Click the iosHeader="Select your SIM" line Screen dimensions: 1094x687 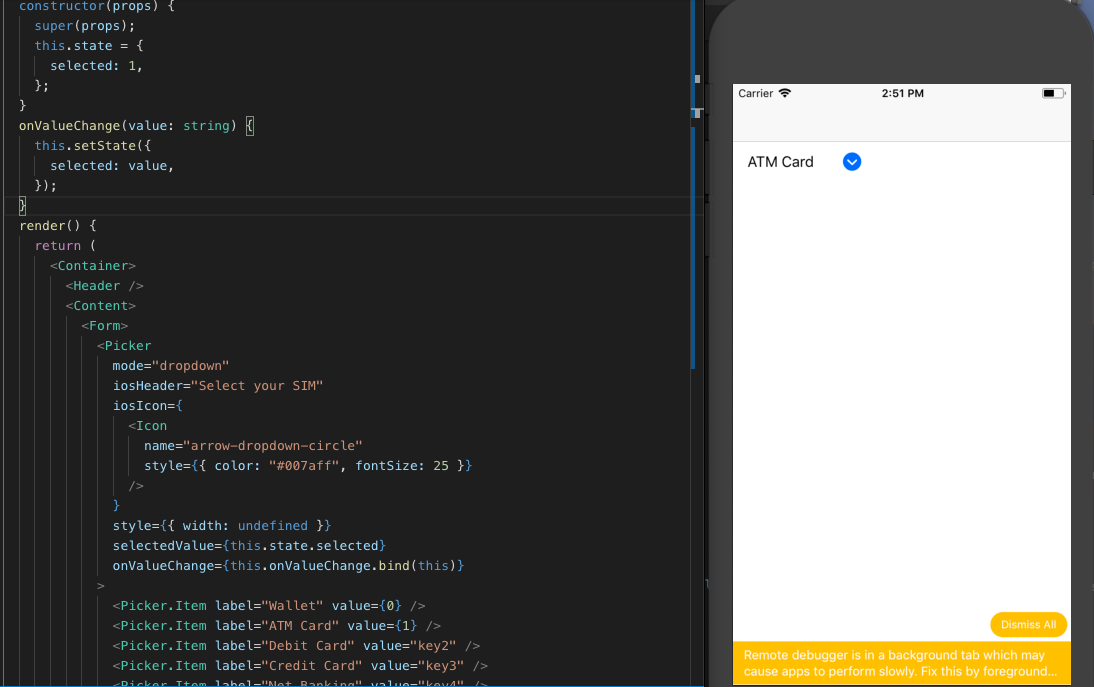[218, 386]
